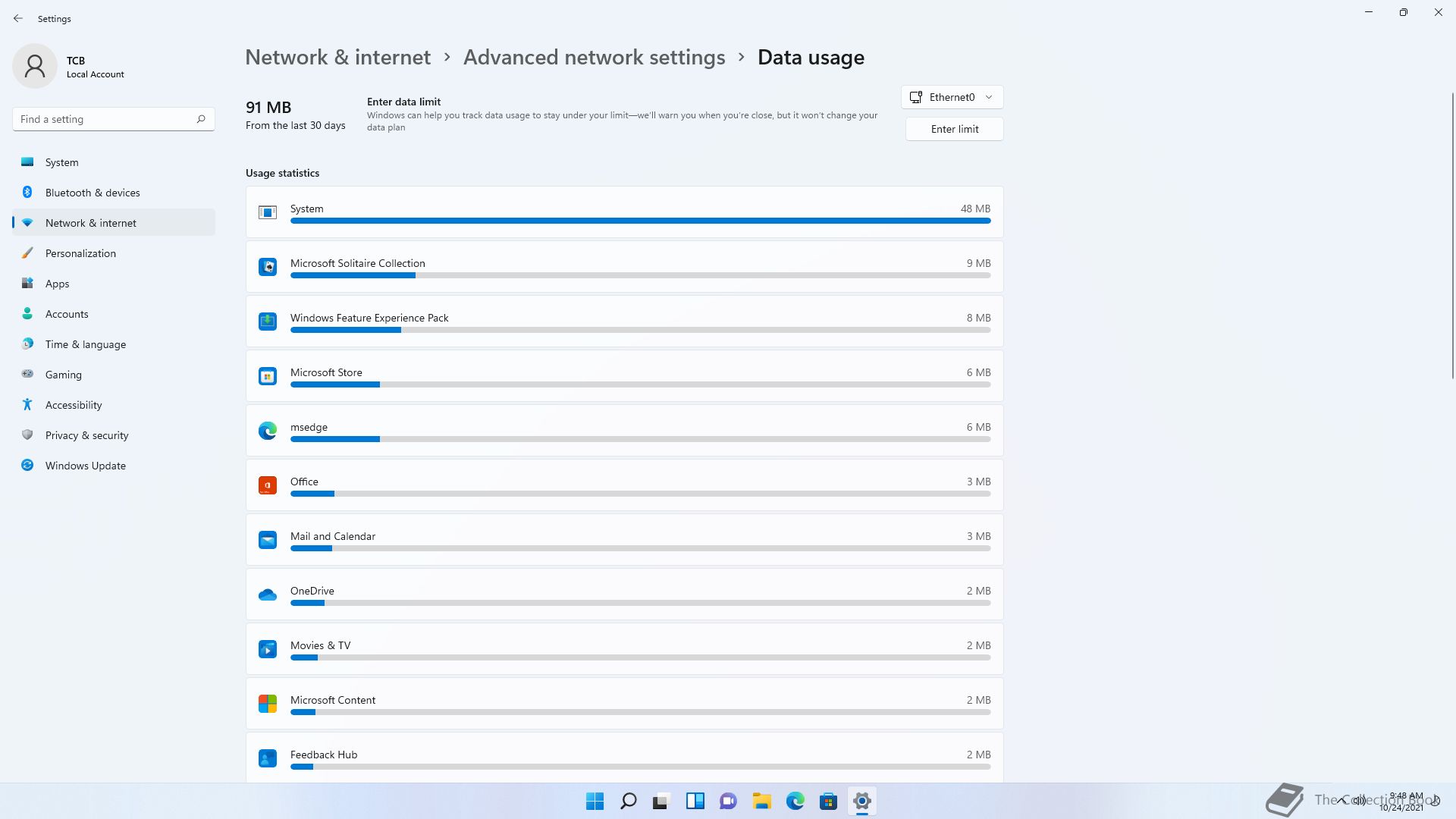This screenshot has width=1456, height=819.
Task: Click the Mail and Calendar app name
Action: 333,536
